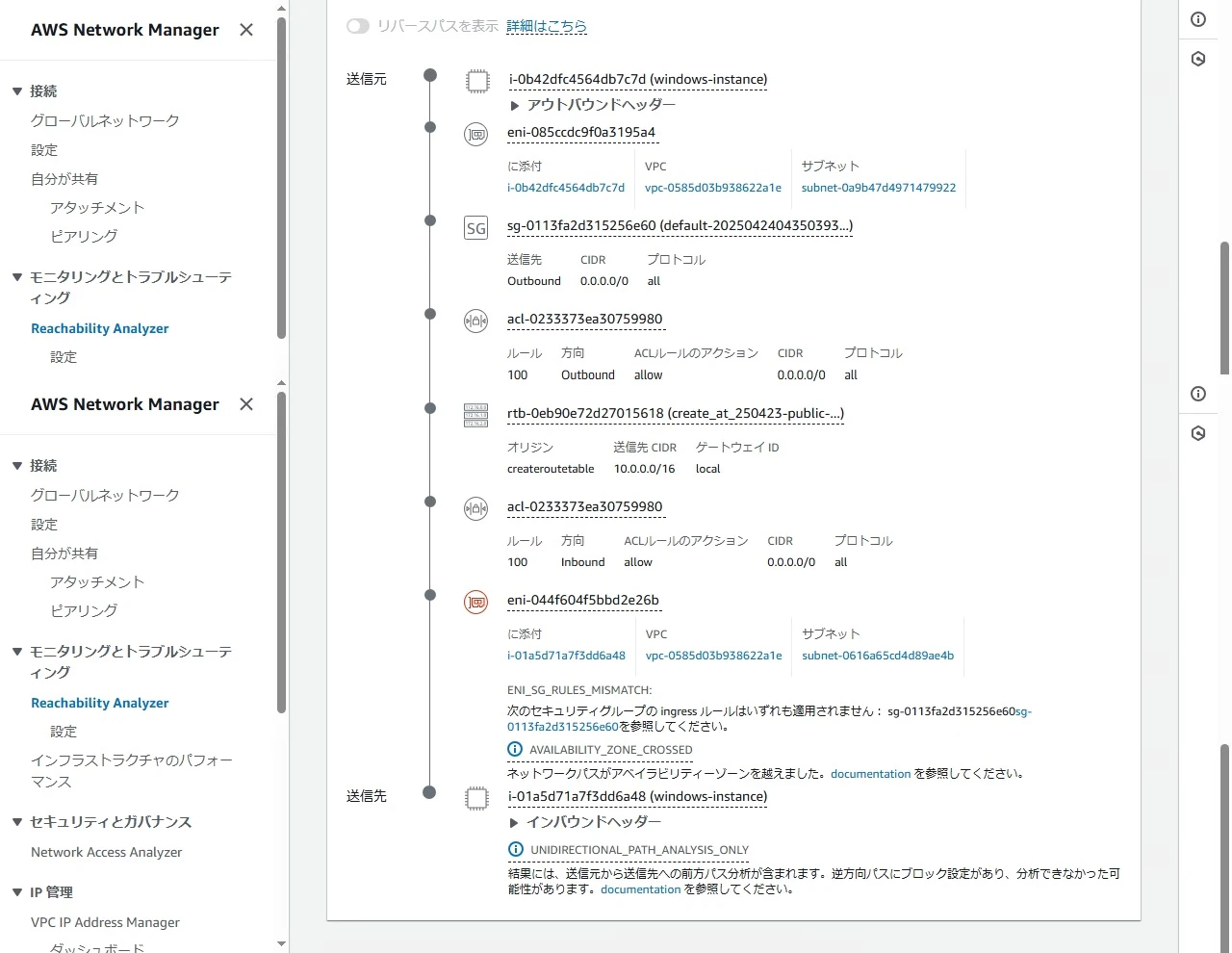Open Reachability Analyzer in lower sidebar

tap(100, 703)
